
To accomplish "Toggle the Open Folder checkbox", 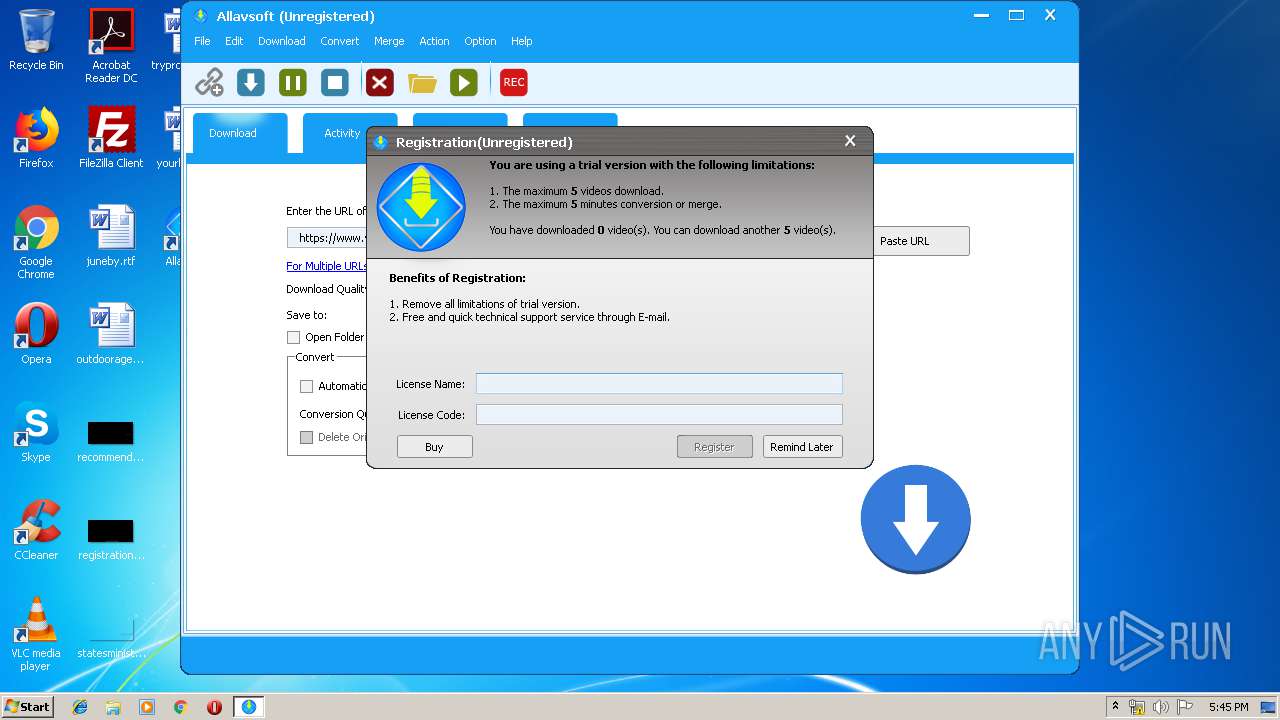I will (293, 338).
